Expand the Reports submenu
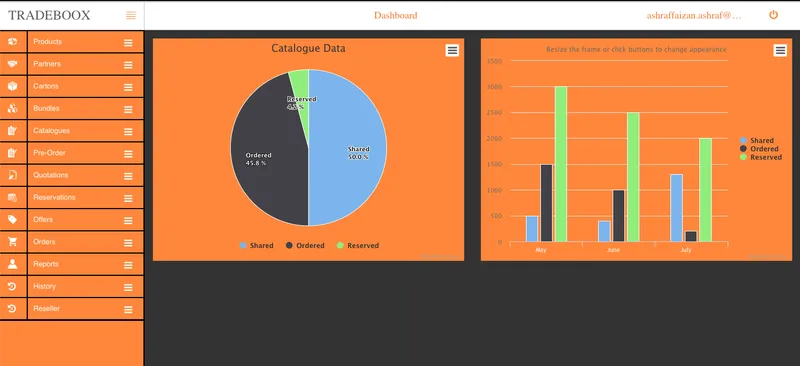The image size is (800, 366). 128,265
